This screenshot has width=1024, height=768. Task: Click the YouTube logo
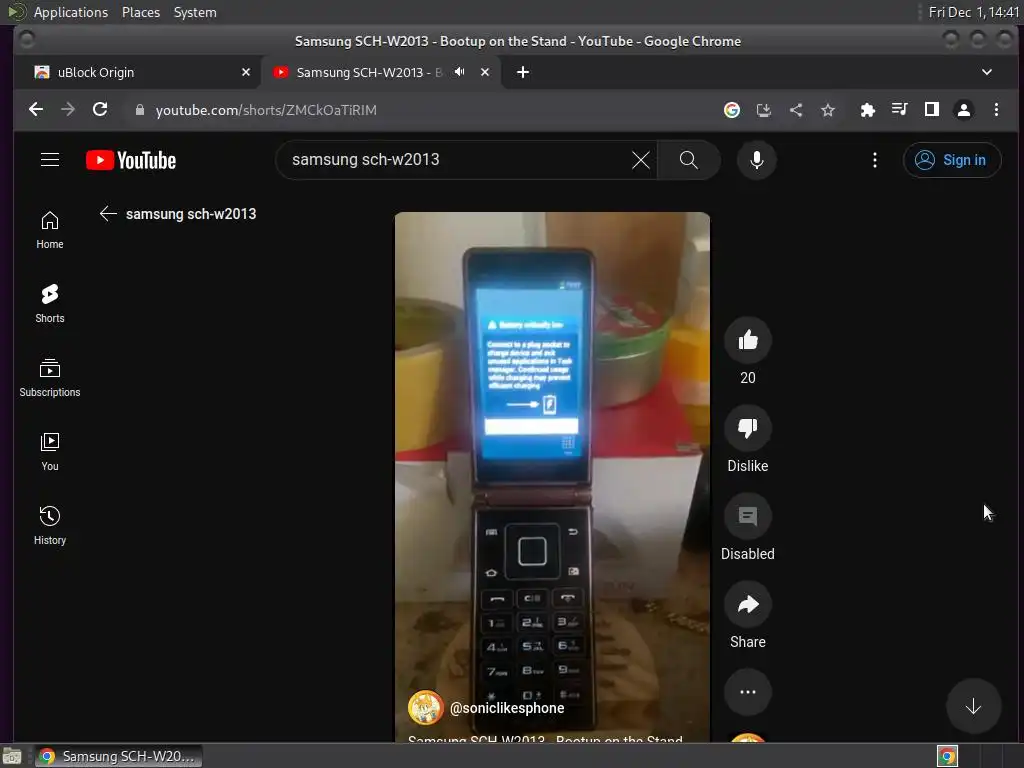pos(131,160)
